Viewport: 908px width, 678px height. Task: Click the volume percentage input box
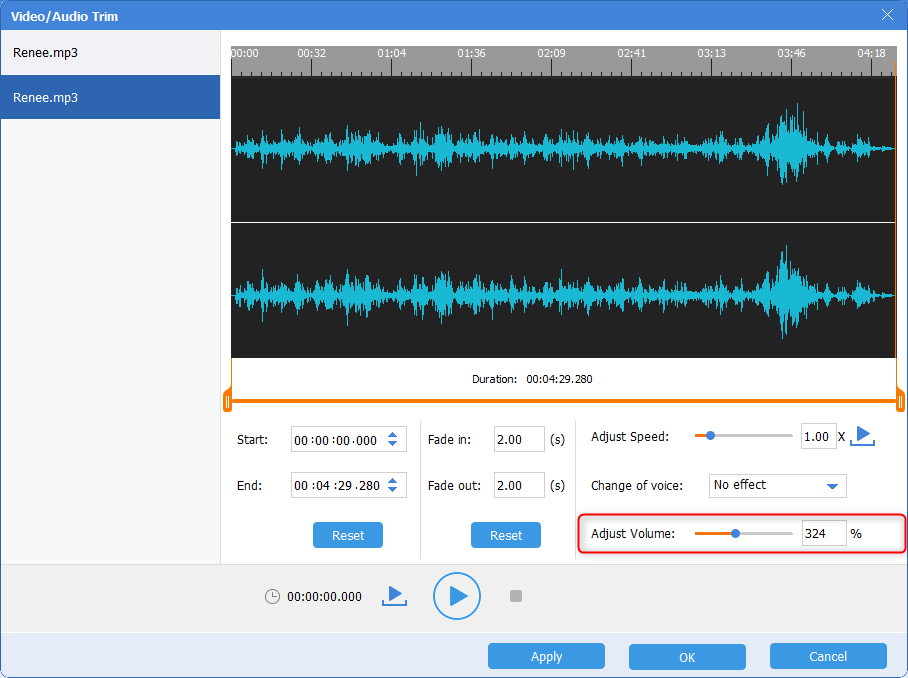point(823,534)
